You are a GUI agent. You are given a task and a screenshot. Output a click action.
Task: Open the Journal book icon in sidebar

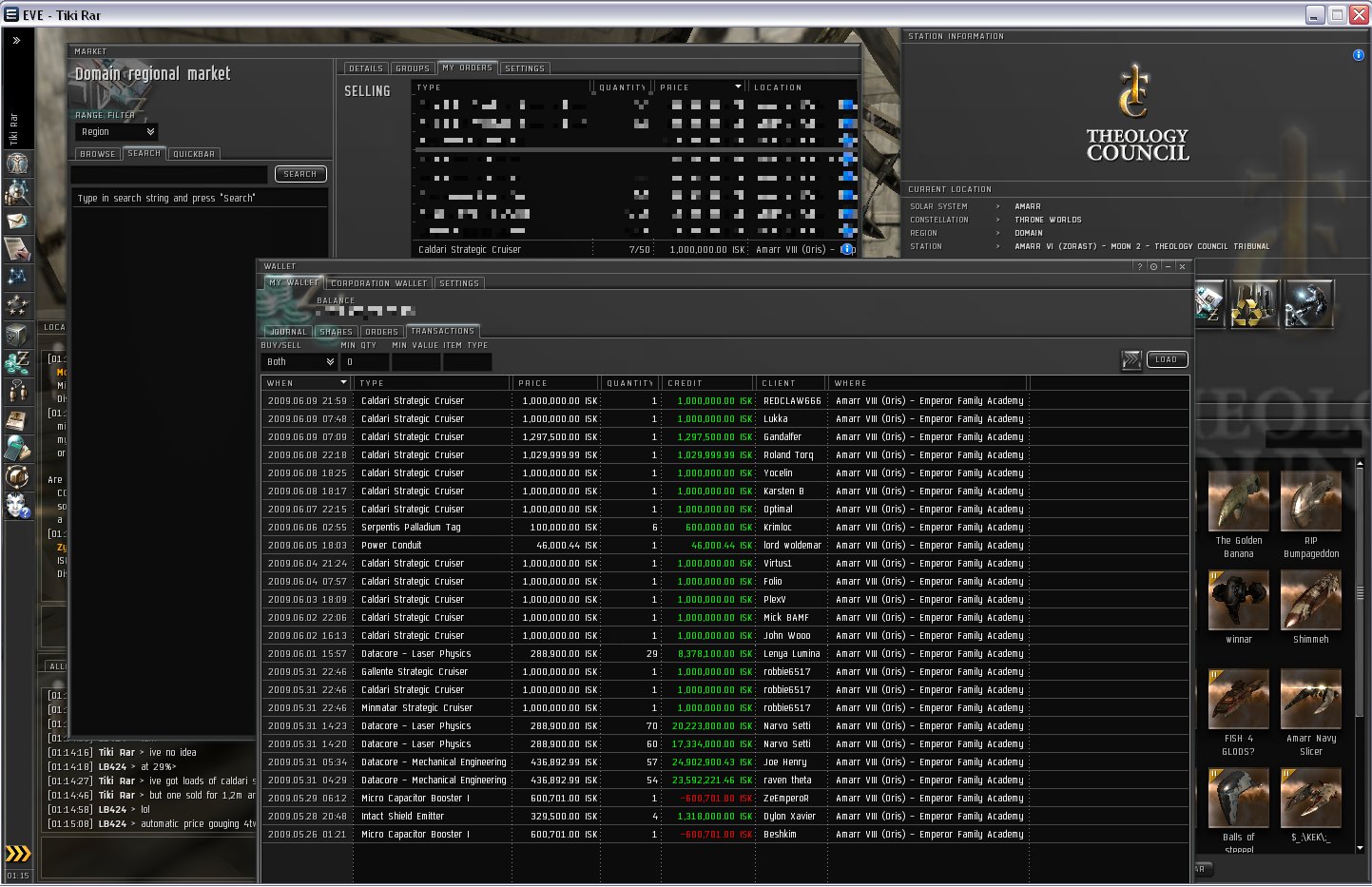[17, 420]
